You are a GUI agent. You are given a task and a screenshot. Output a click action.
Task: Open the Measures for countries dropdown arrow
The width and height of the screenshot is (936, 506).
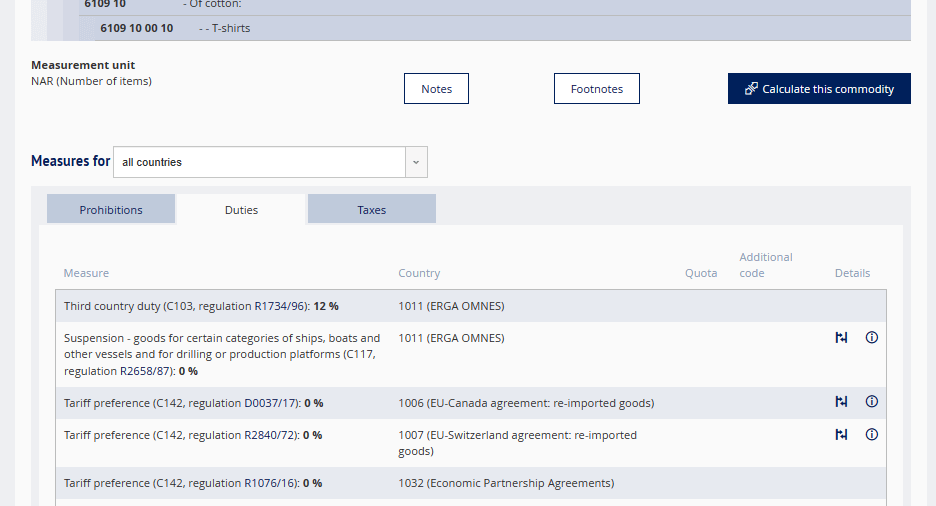416,162
